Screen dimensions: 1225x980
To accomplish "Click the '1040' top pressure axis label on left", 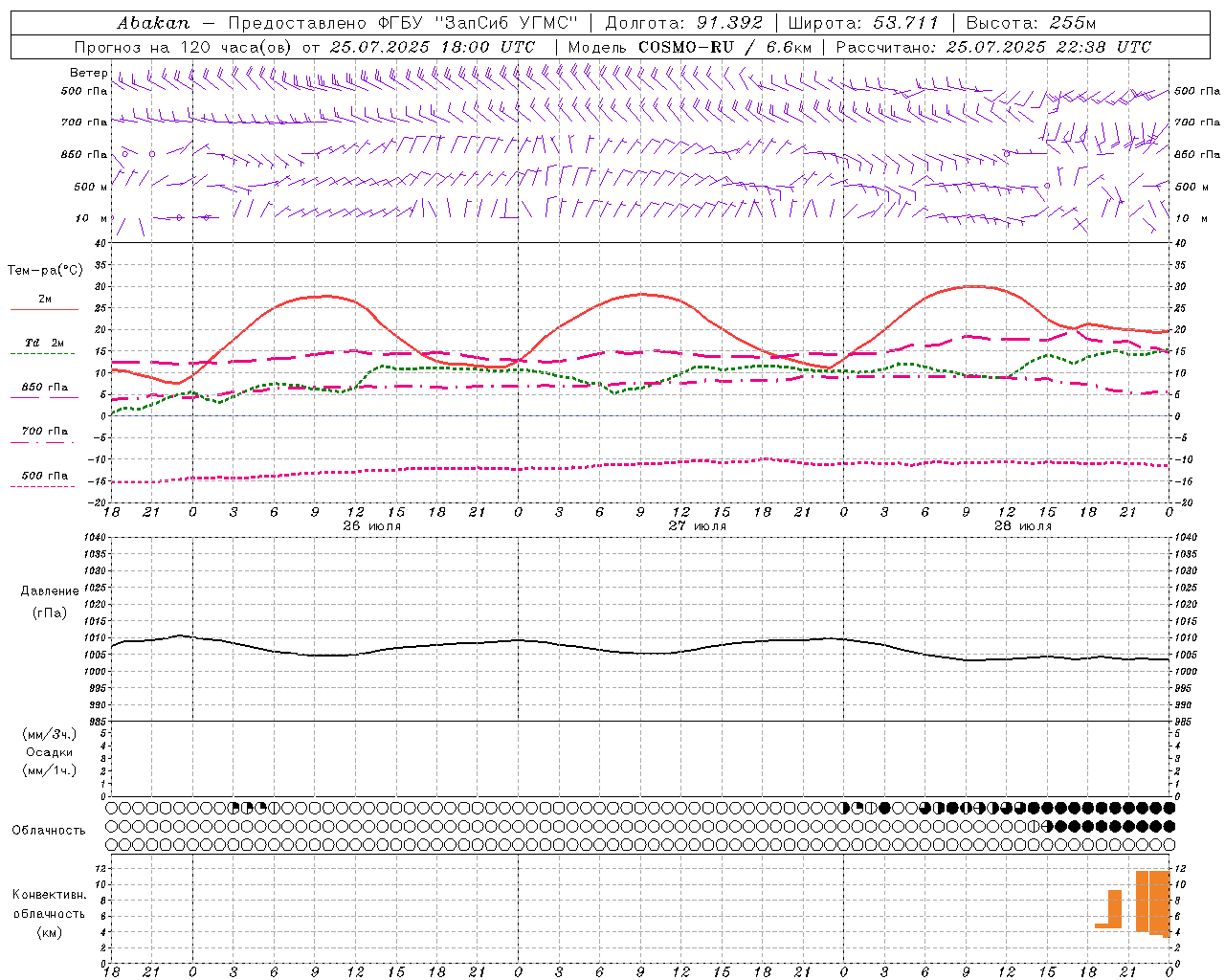I will pyautogui.click(x=94, y=538).
